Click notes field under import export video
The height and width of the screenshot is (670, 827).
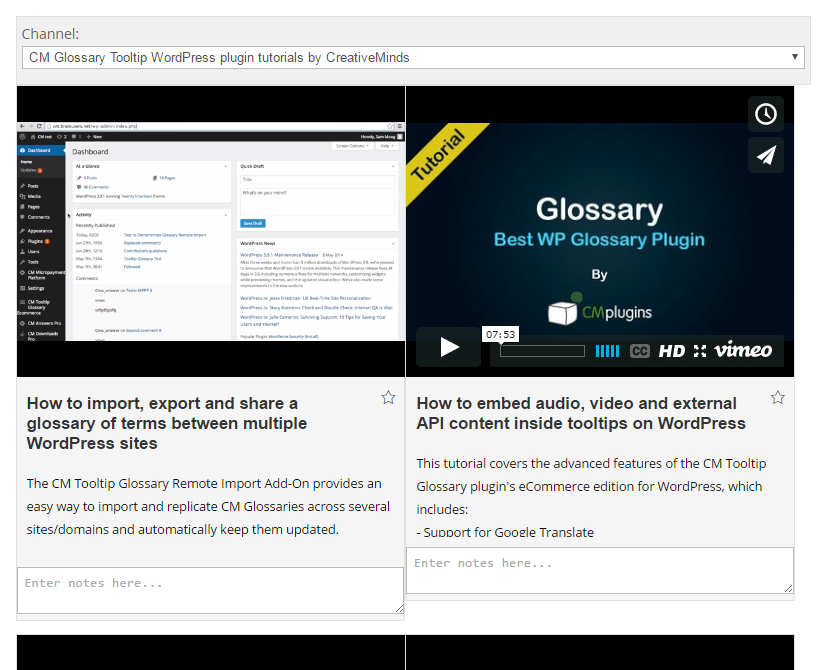coord(210,590)
